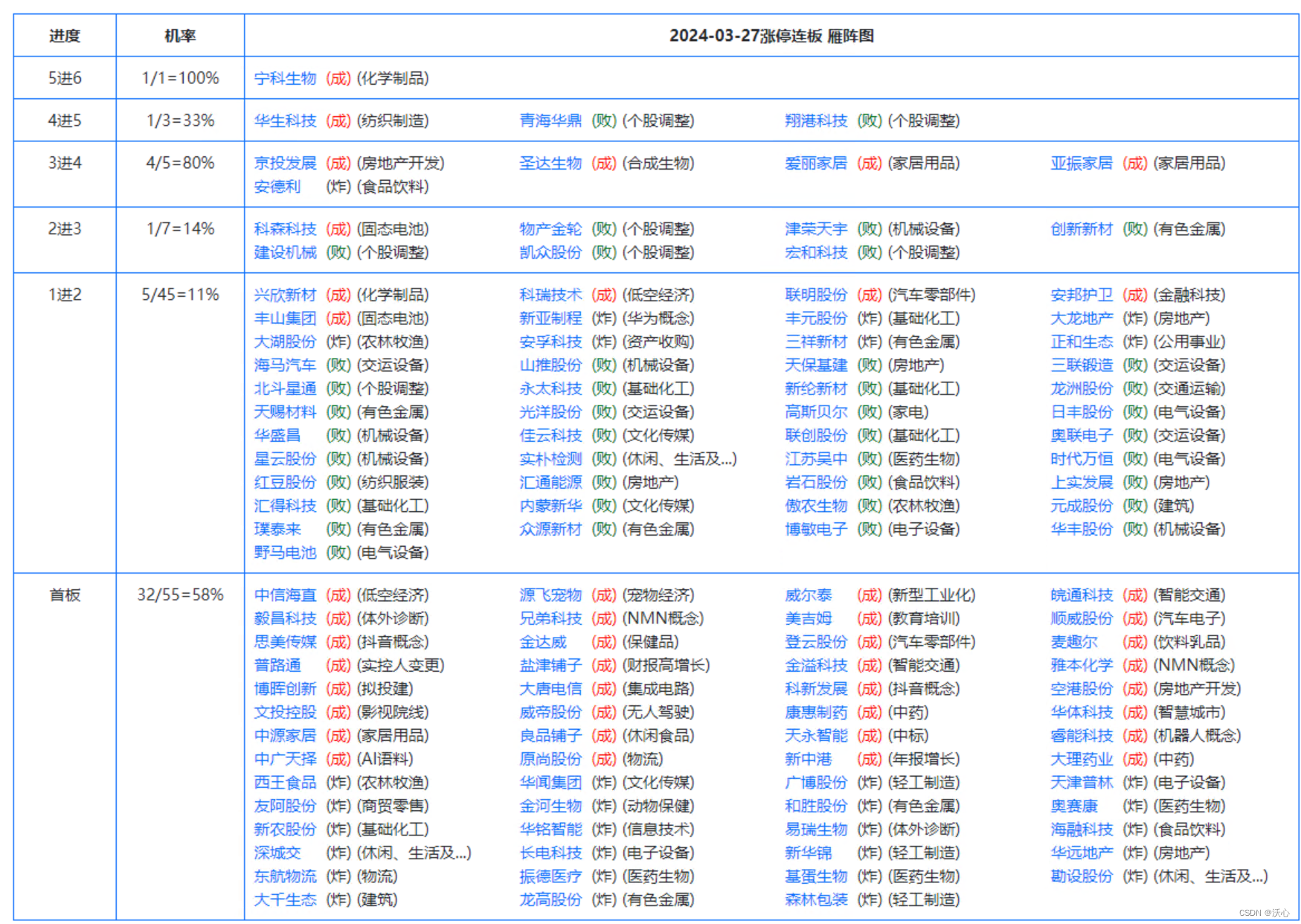Click the 中广天择 link

click(285, 760)
